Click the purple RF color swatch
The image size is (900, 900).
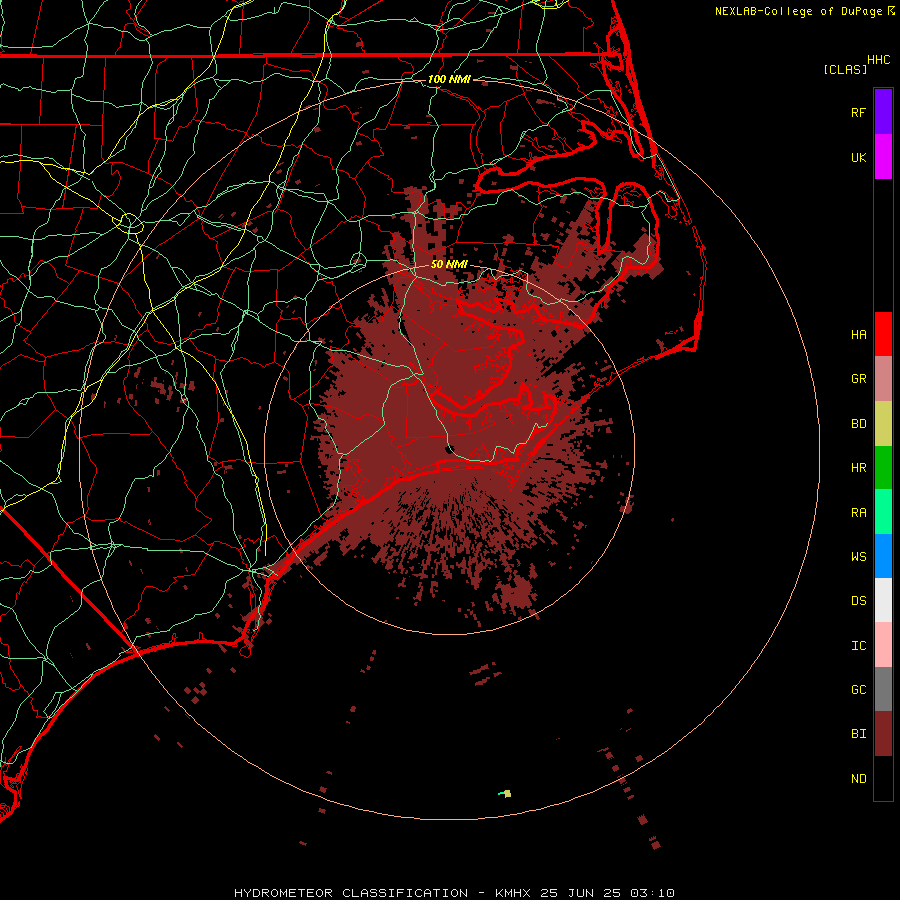[x=883, y=112]
